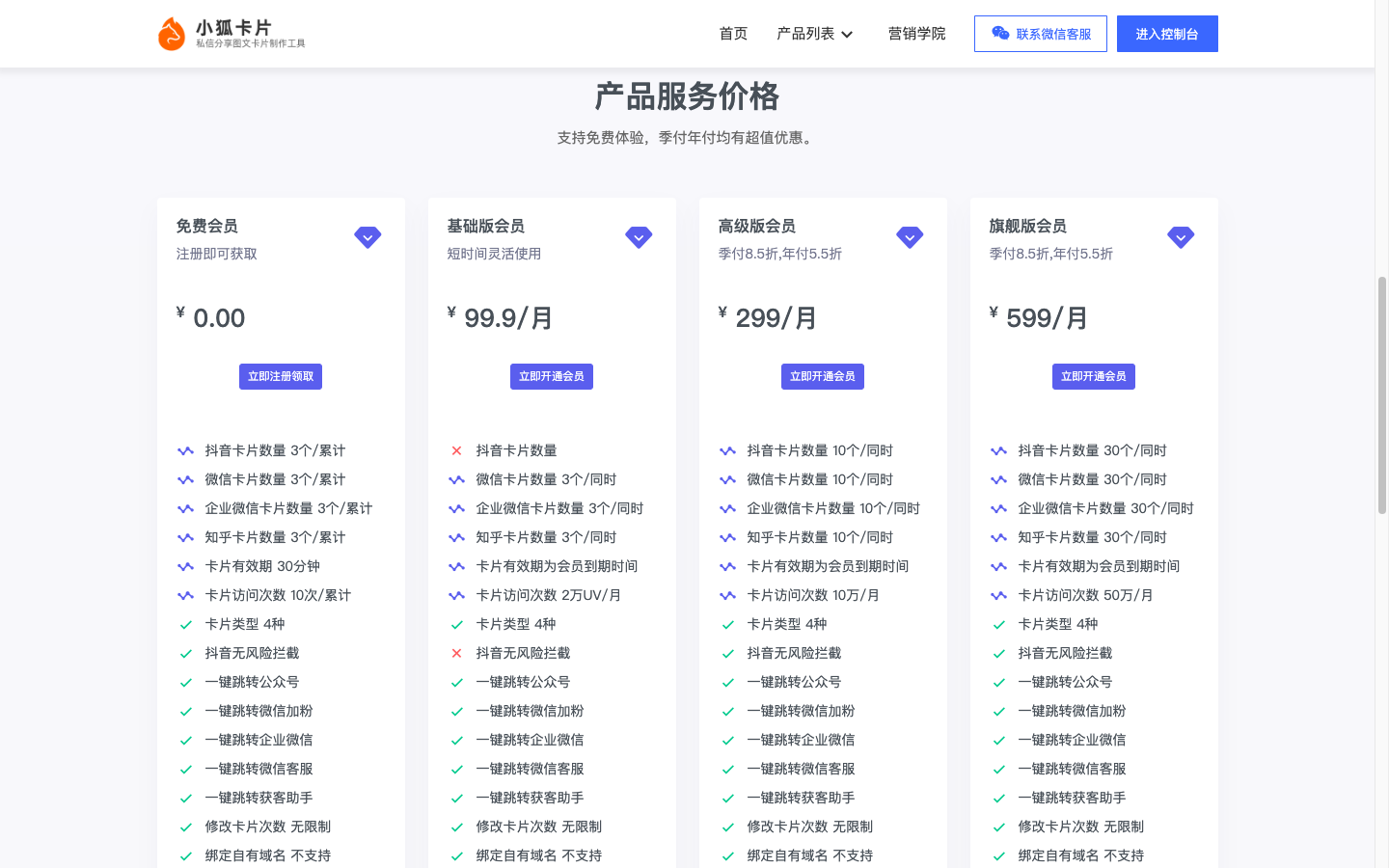The image size is (1389, 868).
Task: Click the diamond icon on 免费会员 card
Action: (368, 236)
